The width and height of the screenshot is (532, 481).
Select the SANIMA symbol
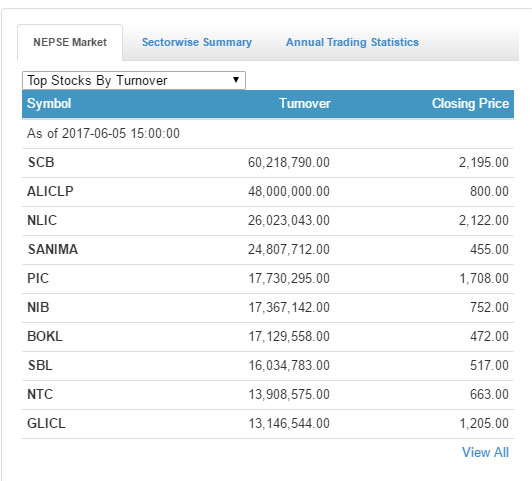pos(53,249)
